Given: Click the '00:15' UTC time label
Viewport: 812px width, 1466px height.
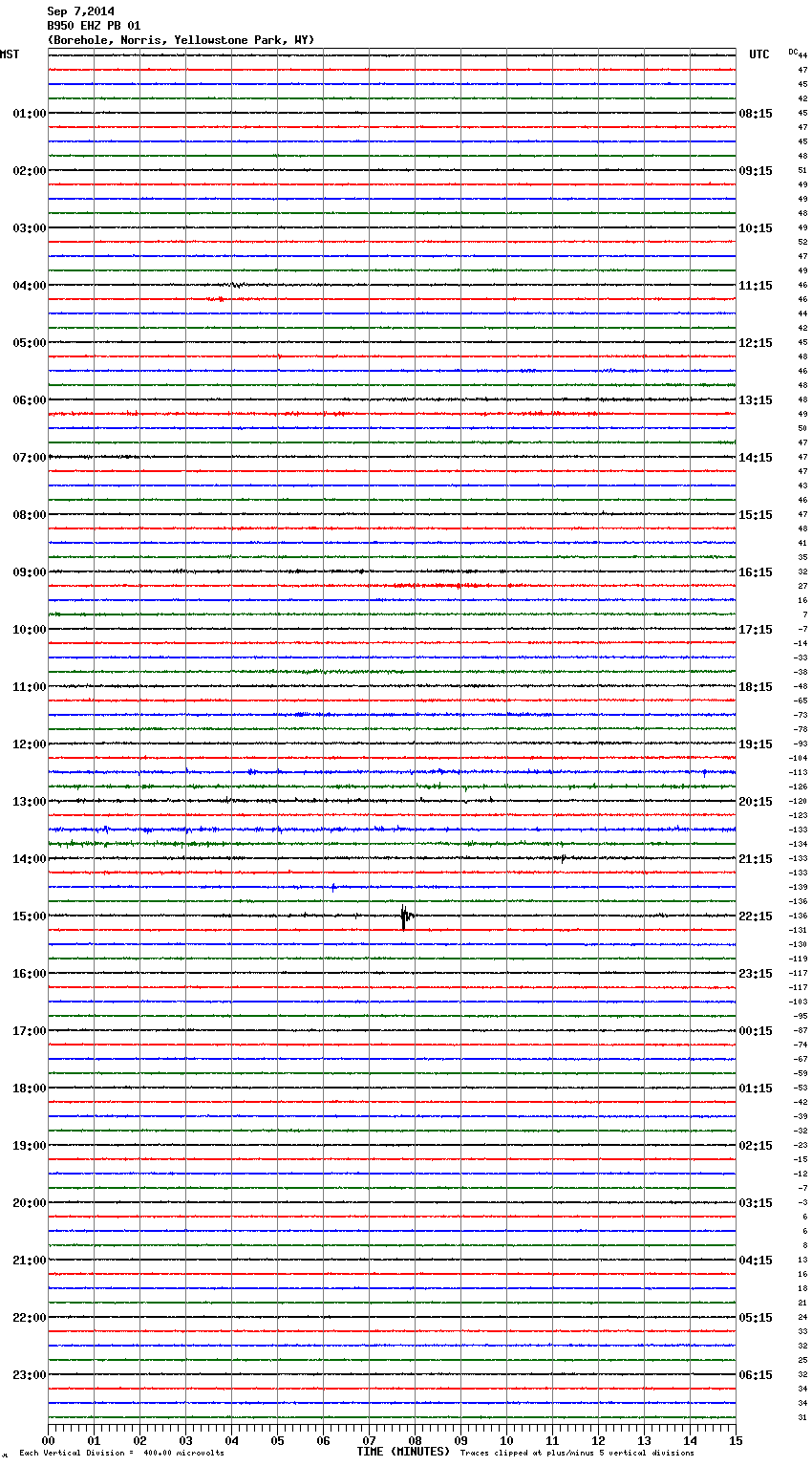Looking at the screenshot, I should [756, 1031].
